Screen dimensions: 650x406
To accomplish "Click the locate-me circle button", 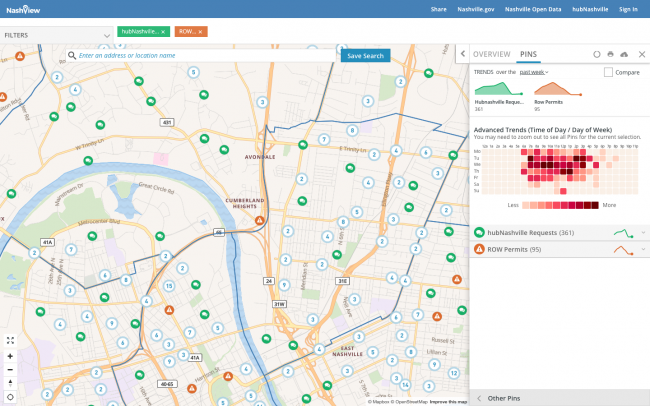I will (10, 397).
